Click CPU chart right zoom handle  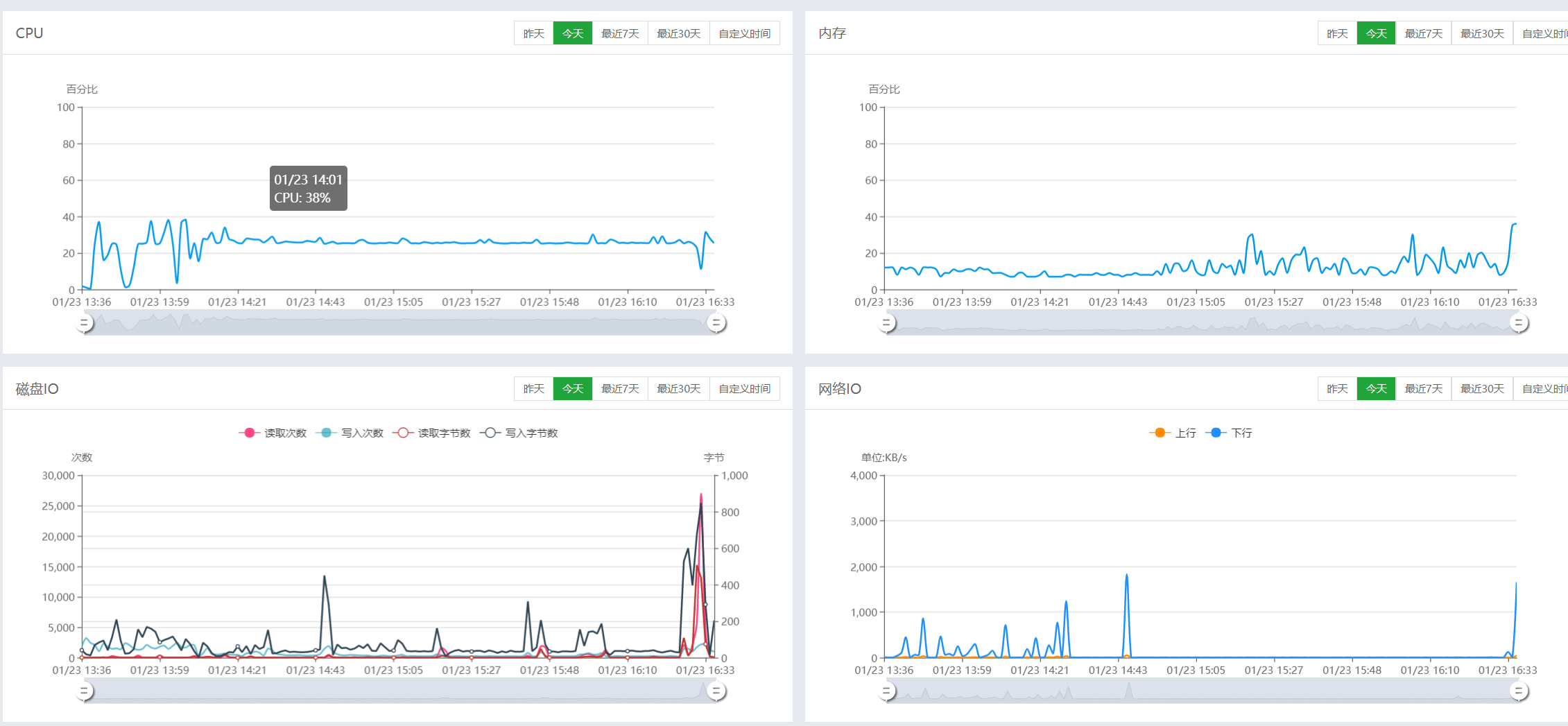click(x=716, y=323)
